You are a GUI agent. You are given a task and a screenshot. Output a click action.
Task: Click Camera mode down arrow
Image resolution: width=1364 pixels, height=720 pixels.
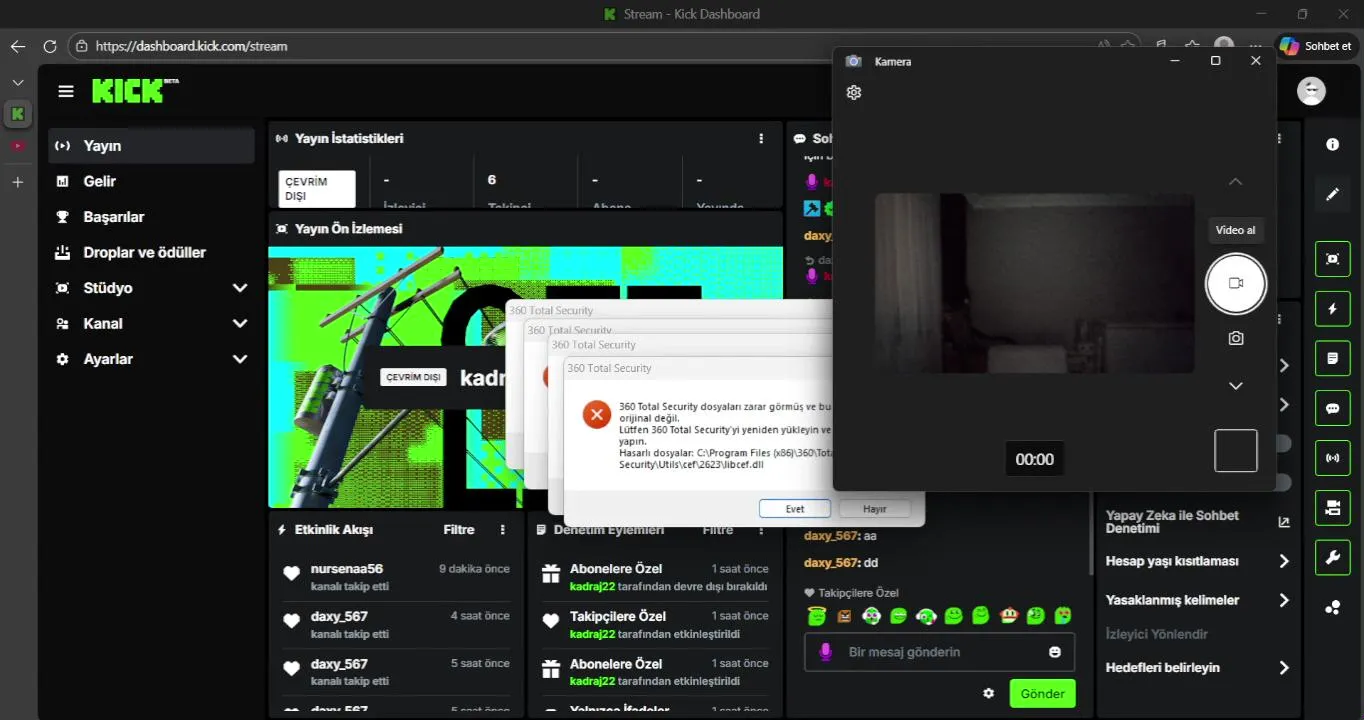pos(1236,386)
